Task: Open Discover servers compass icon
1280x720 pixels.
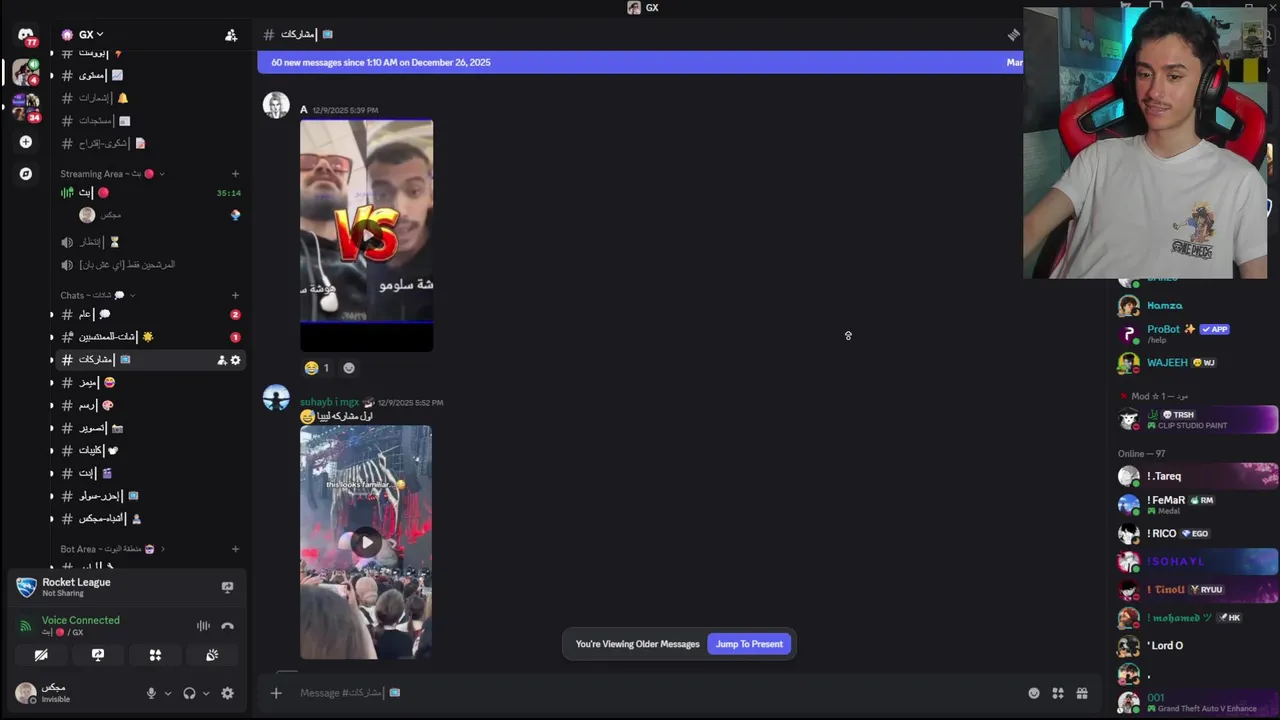Action: click(x=26, y=174)
